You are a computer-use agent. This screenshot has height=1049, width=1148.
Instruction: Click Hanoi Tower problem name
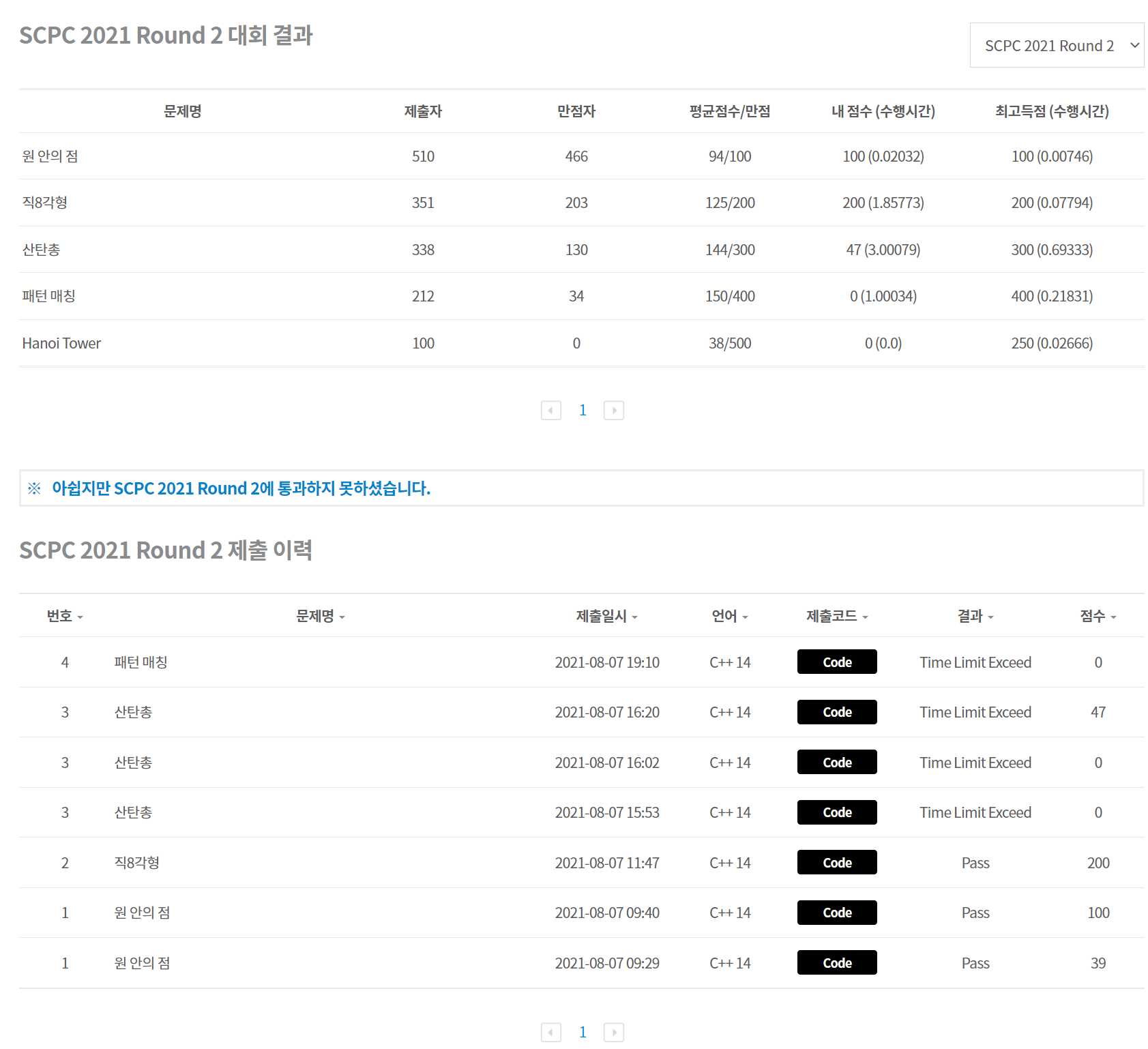[x=61, y=343]
